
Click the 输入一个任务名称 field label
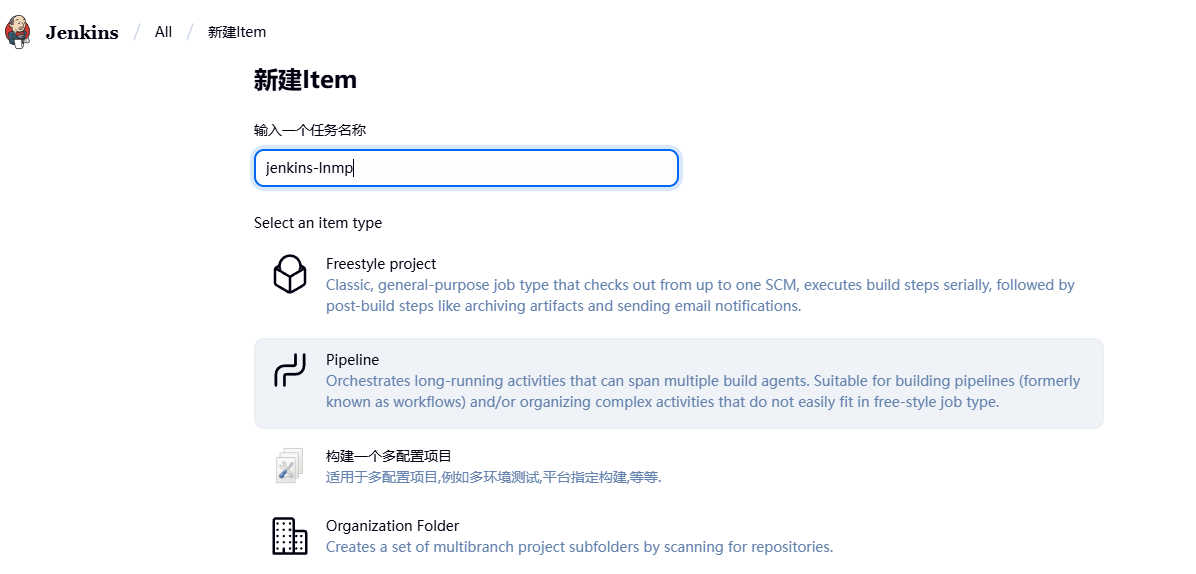point(310,130)
